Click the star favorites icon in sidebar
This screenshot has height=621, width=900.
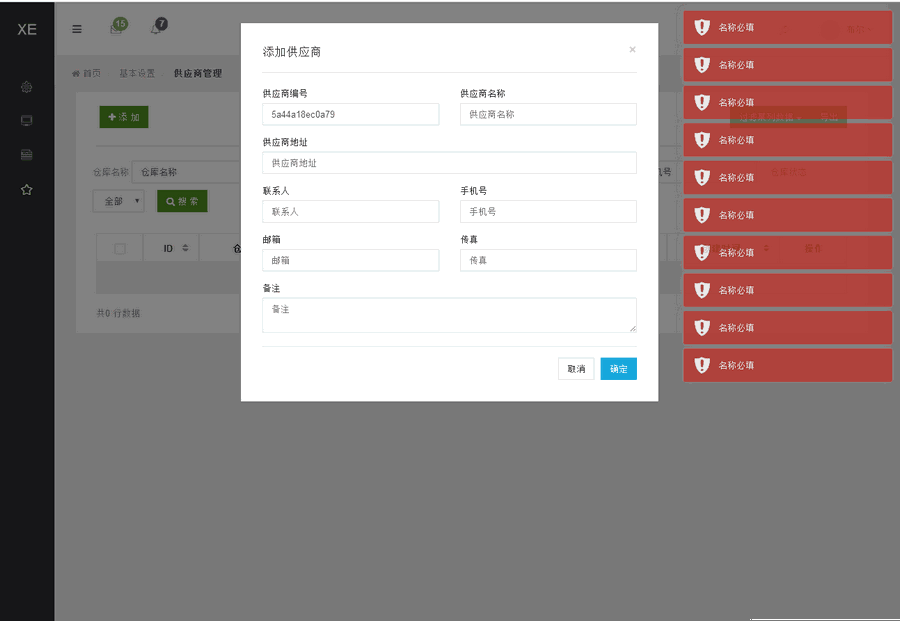click(26, 189)
